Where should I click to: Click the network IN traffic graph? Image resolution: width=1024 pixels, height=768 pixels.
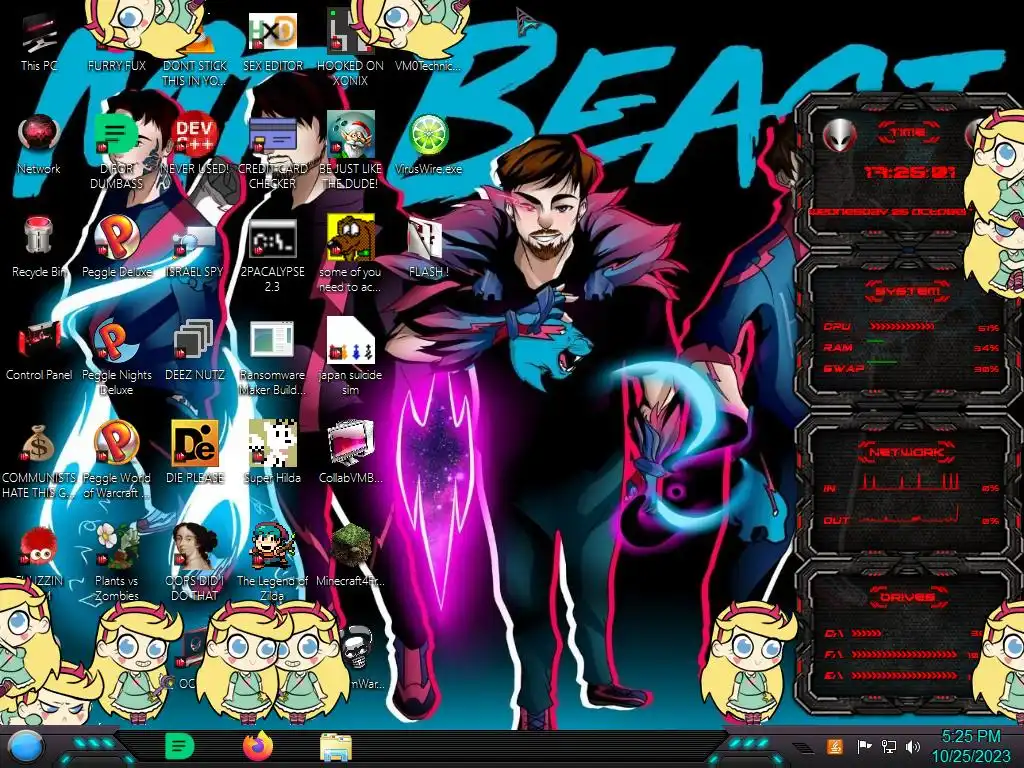[911, 482]
